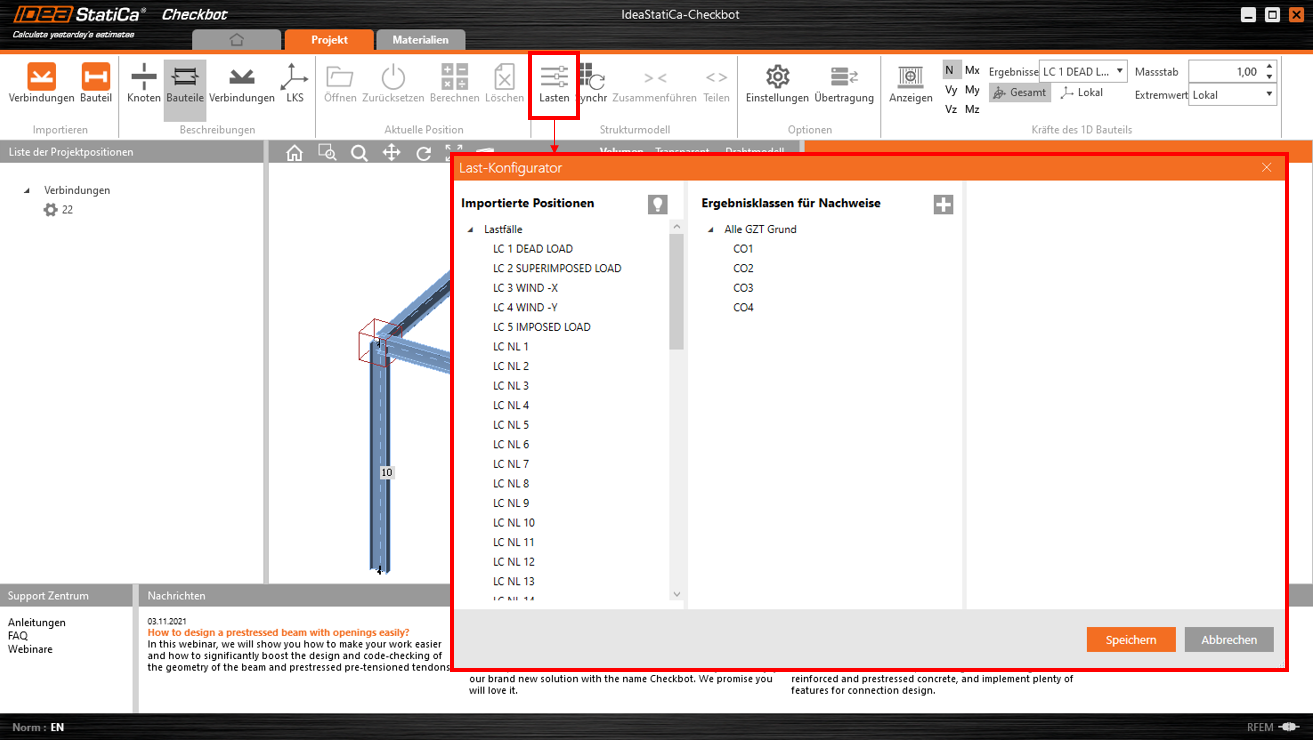Open the Ergebnisse load case dropdown

pos(1083,71)
